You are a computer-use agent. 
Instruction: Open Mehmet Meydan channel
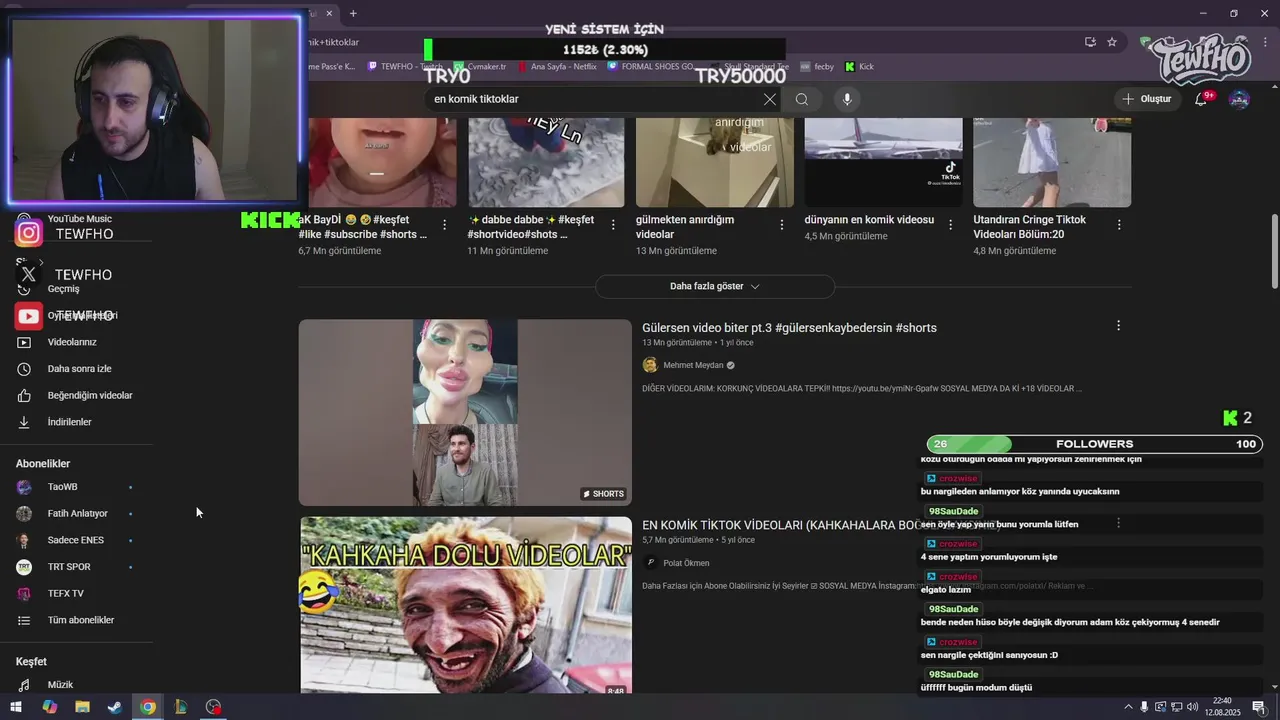(x=692, y=365)
